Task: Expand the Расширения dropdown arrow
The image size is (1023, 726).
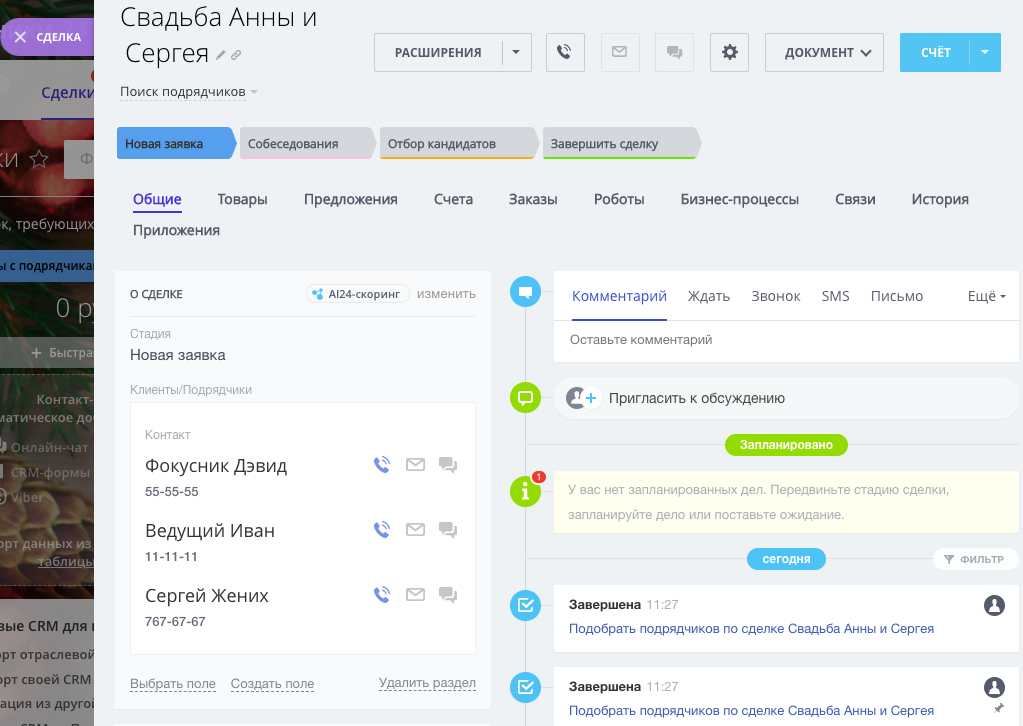Action: [x=515, y=52]
